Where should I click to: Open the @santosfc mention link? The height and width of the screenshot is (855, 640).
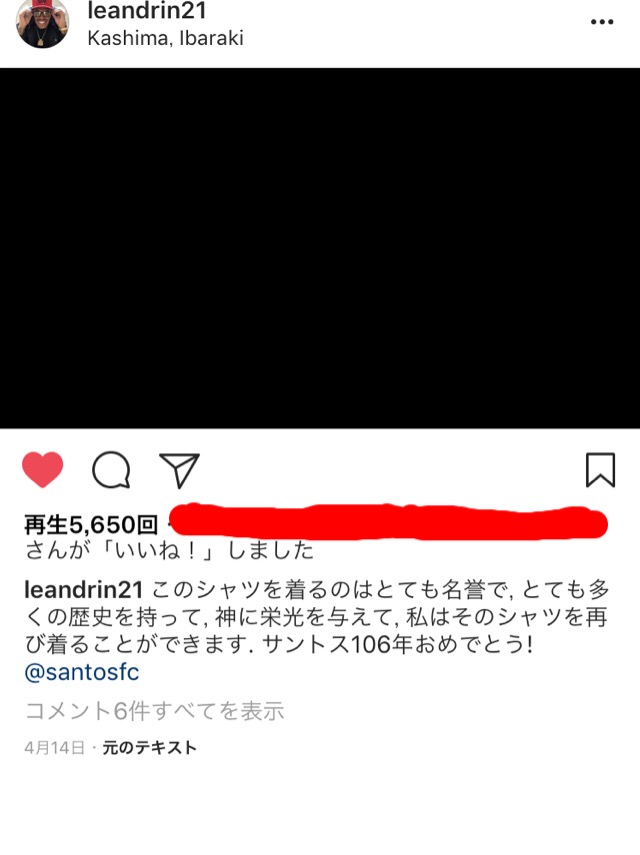coord(82,672)
